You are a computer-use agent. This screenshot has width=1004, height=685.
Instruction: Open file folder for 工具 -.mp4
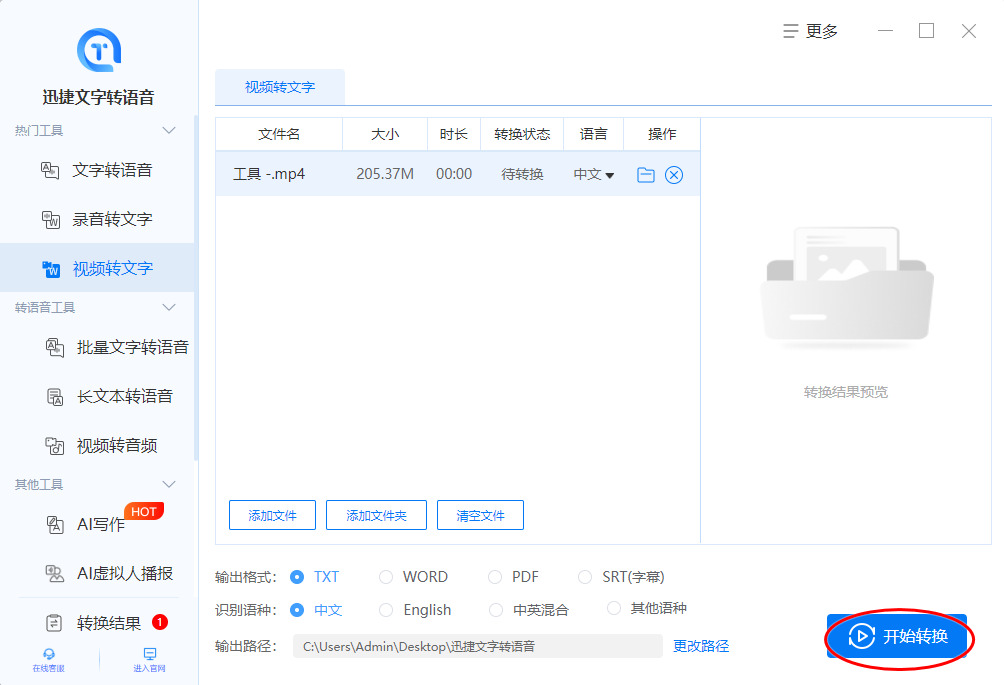tap(646, 175)
